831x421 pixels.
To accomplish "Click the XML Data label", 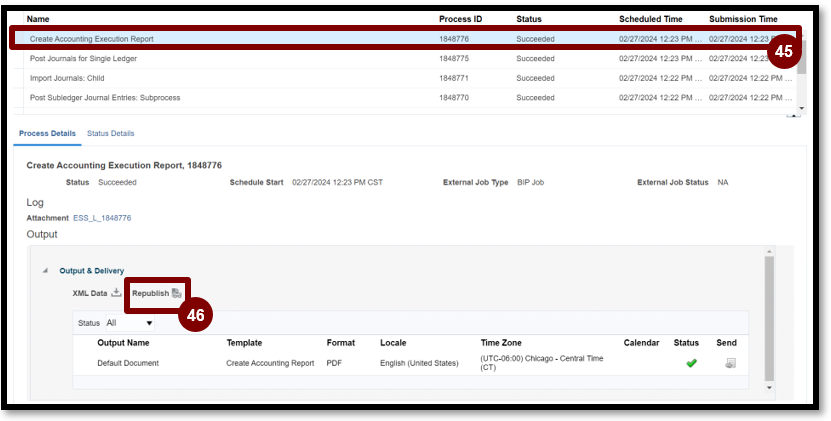I will click(90, 293).
